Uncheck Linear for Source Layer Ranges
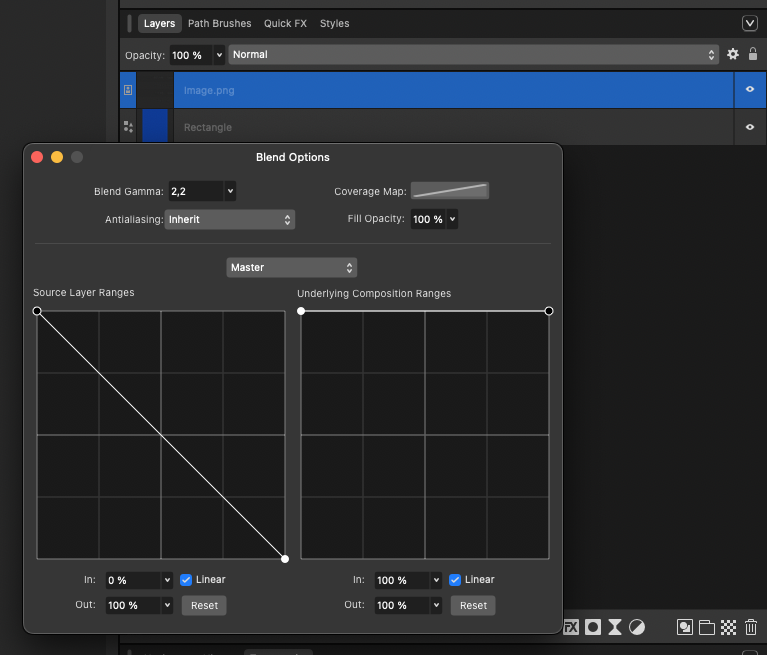This screenshot has height=655, width=767. pos(187,580)
